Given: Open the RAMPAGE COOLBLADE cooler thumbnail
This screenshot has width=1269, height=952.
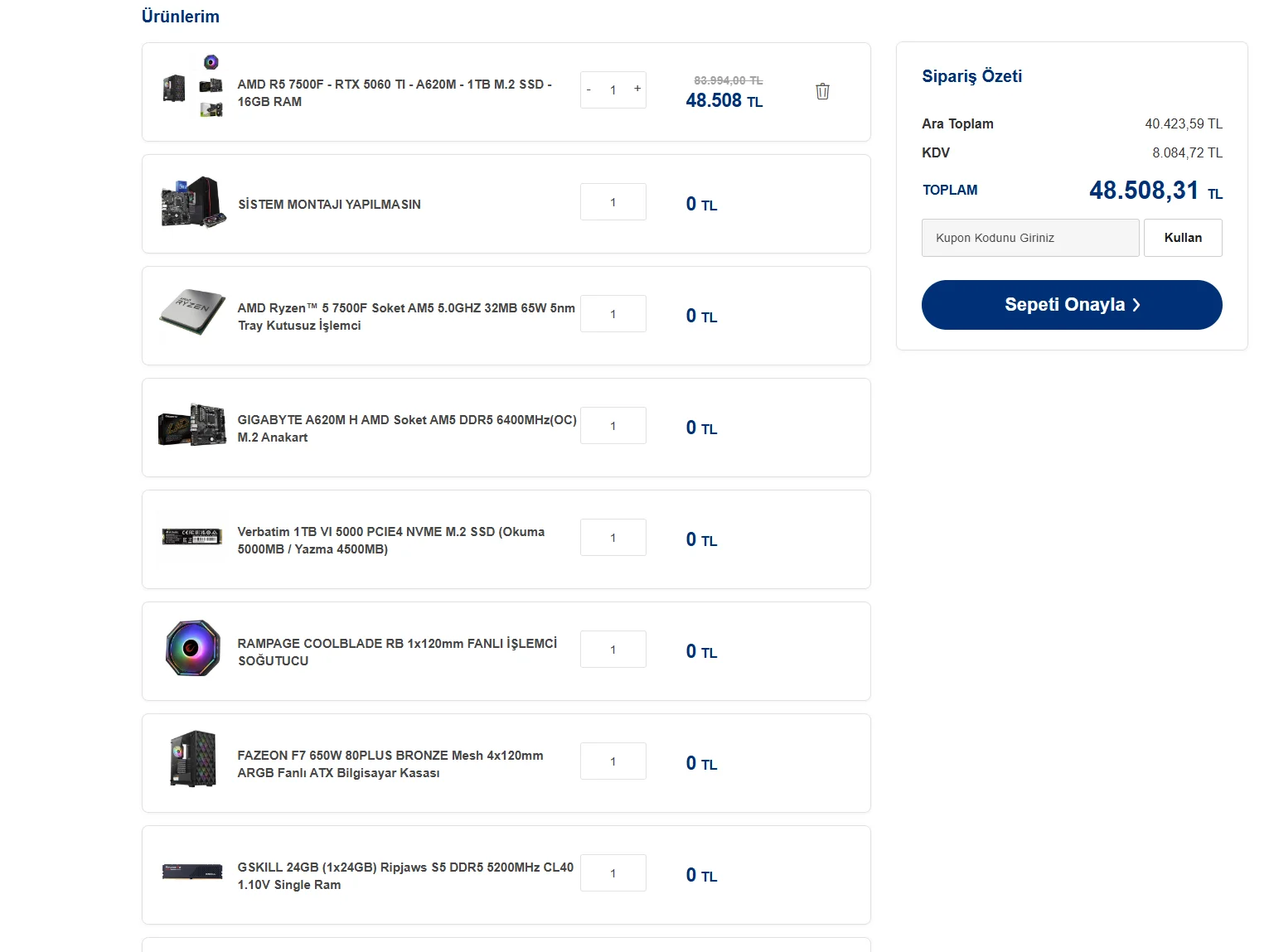Looking at the screenshot, I should [x=193, y=648].
